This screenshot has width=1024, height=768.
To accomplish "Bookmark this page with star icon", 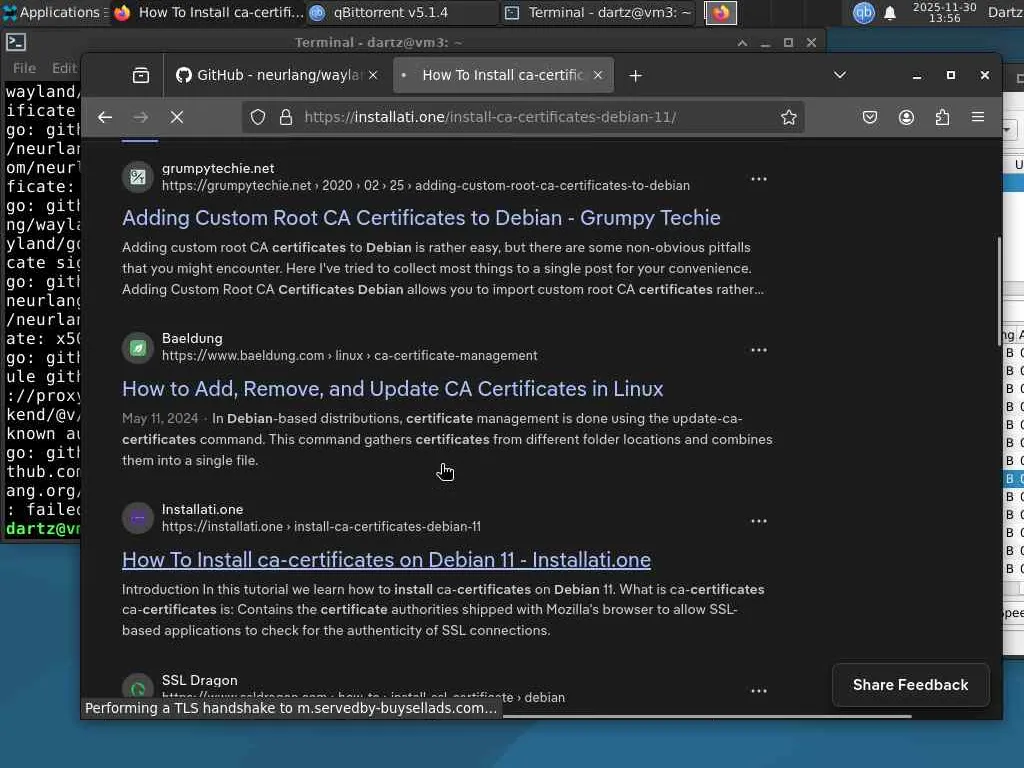I will 788,118.
